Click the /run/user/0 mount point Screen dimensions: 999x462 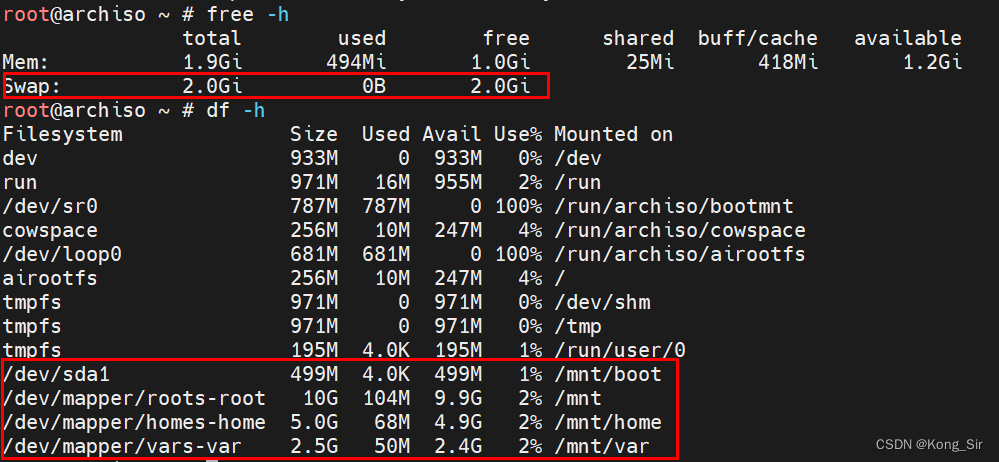point(619,350)
